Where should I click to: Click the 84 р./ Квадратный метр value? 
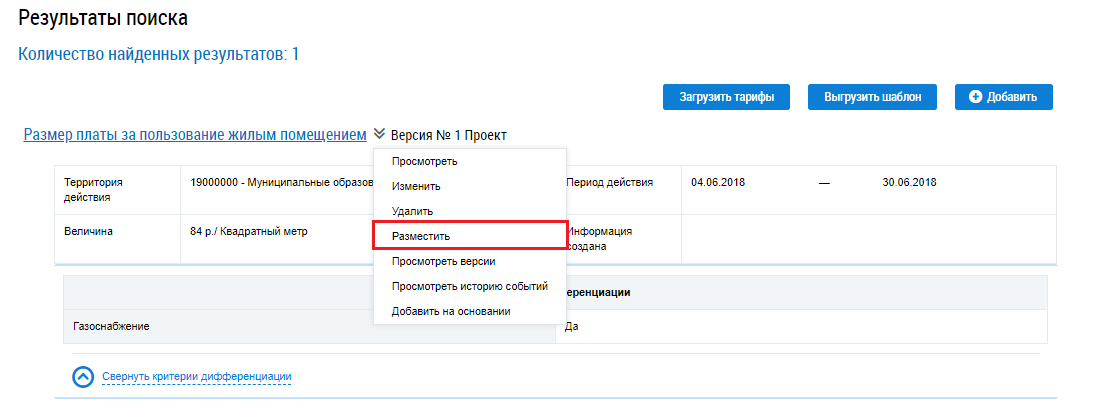[x=249, y=232]
